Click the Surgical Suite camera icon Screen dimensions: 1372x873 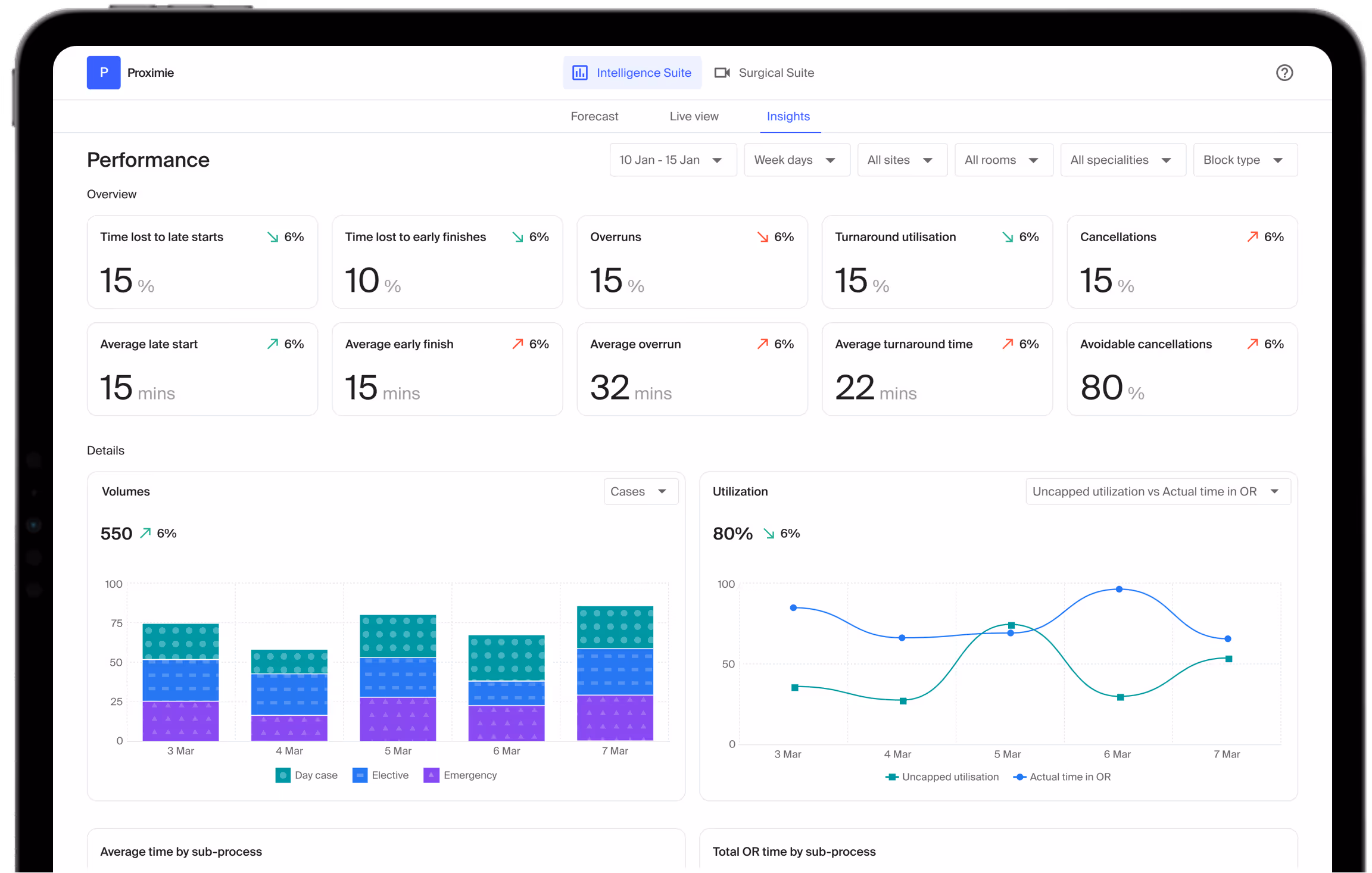(x=722, y=73)
